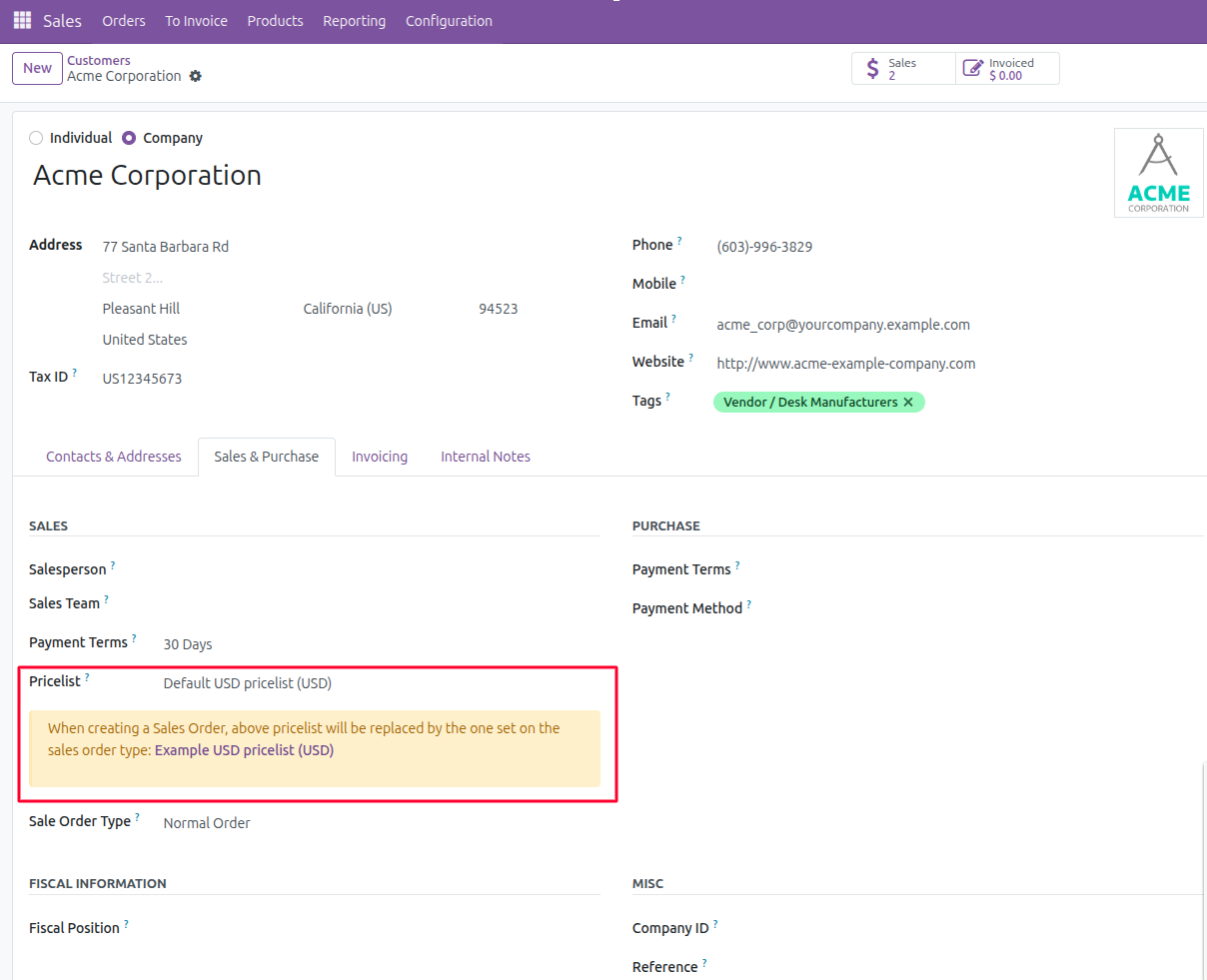
Task: Switch to the Invoicing tab
Action: click(380, 457)
